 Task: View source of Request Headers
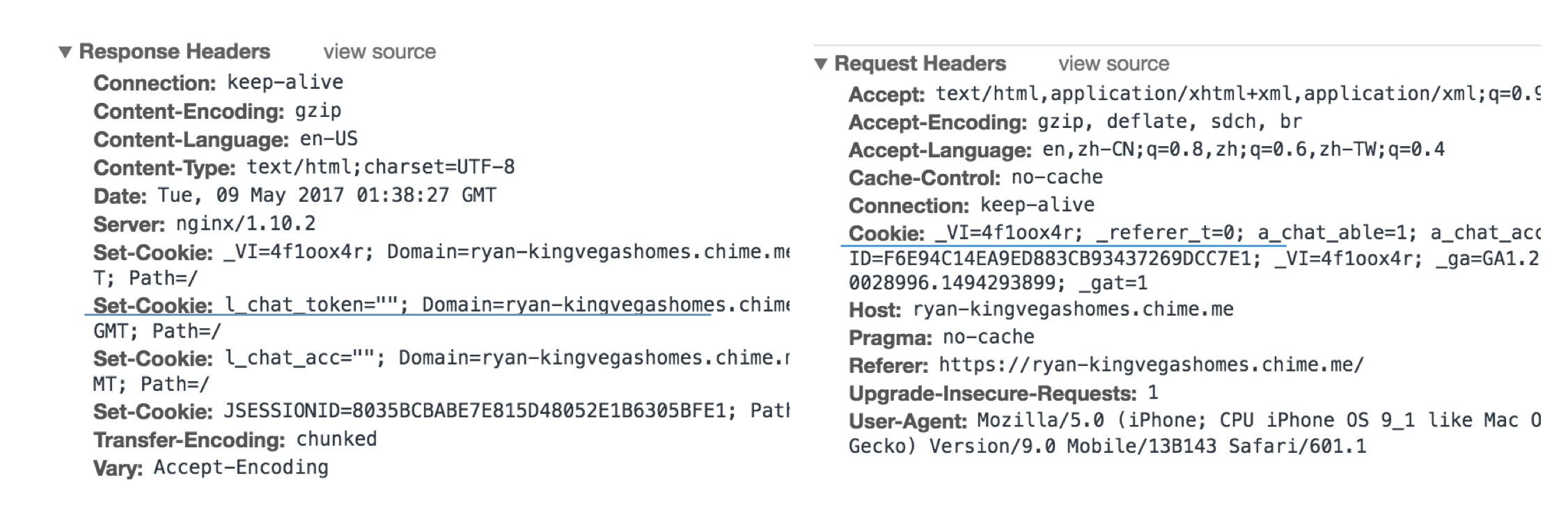coord(1114,64)
